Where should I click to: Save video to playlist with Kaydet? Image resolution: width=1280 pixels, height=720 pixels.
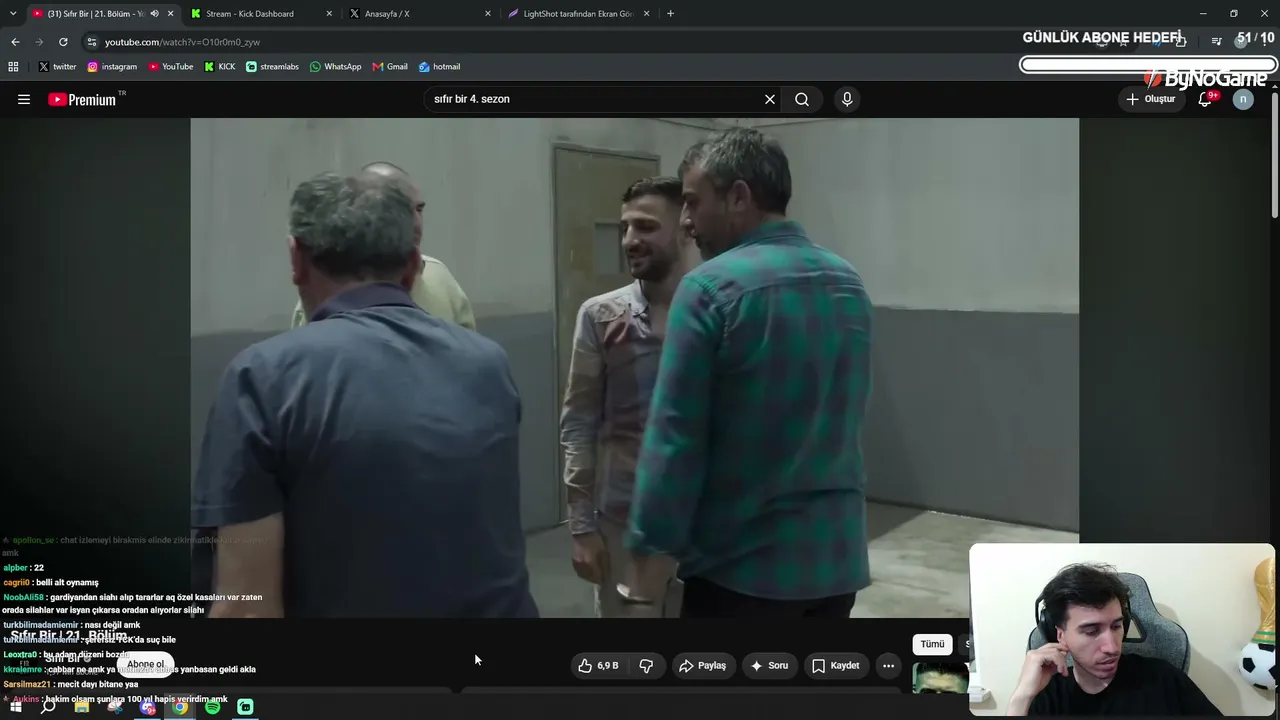pyautogui.click(x=835, y=665)
